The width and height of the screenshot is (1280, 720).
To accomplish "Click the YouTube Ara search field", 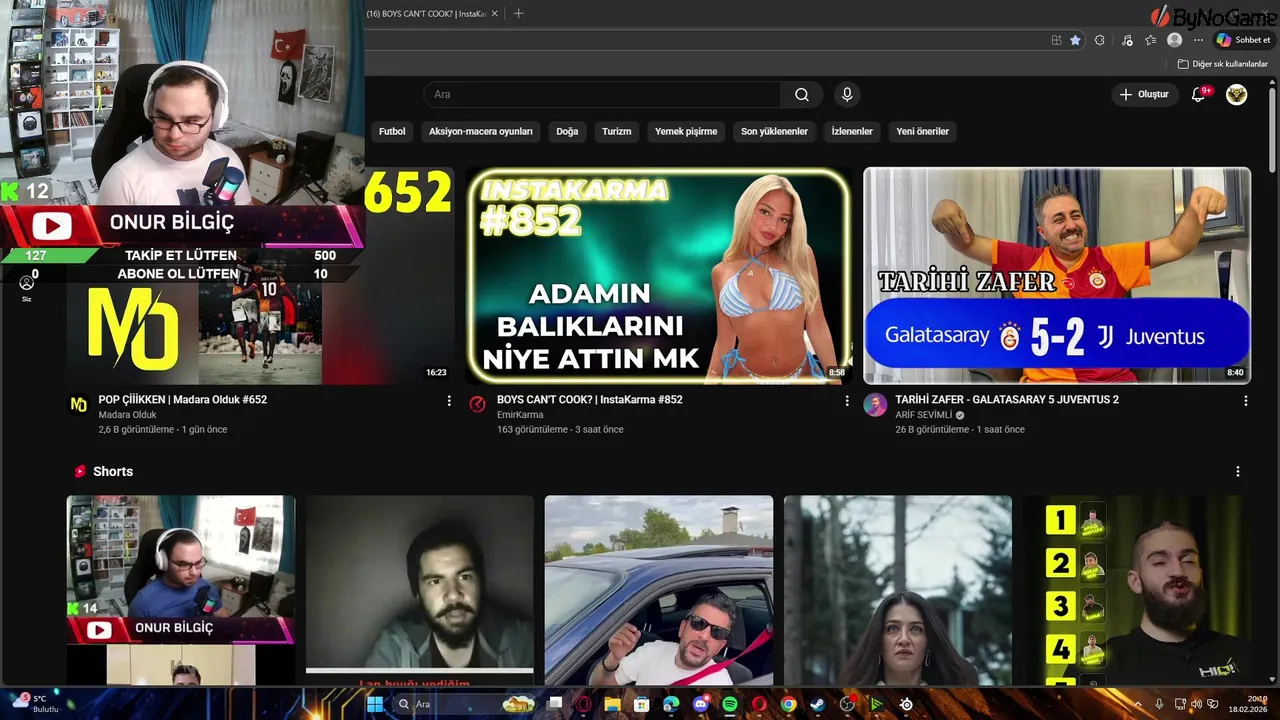I will click(602, 94).
